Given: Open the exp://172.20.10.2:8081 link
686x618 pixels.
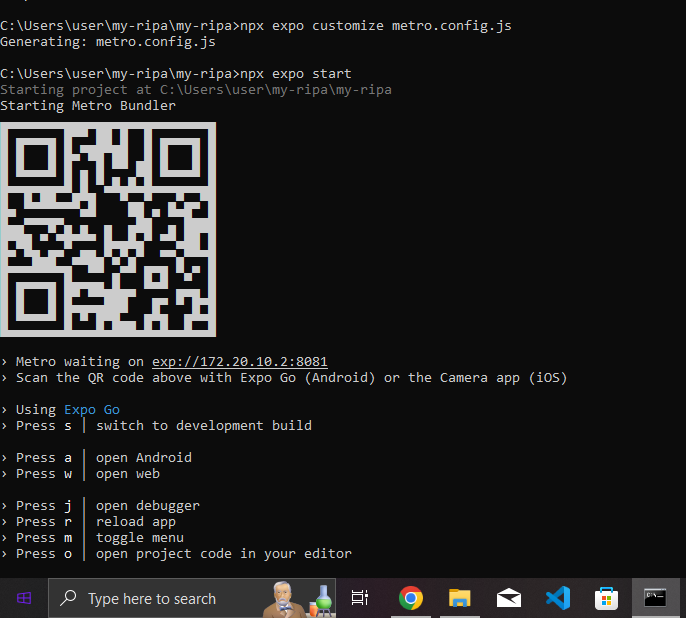Looking at the screenshot, I should (x=239, y=362).
